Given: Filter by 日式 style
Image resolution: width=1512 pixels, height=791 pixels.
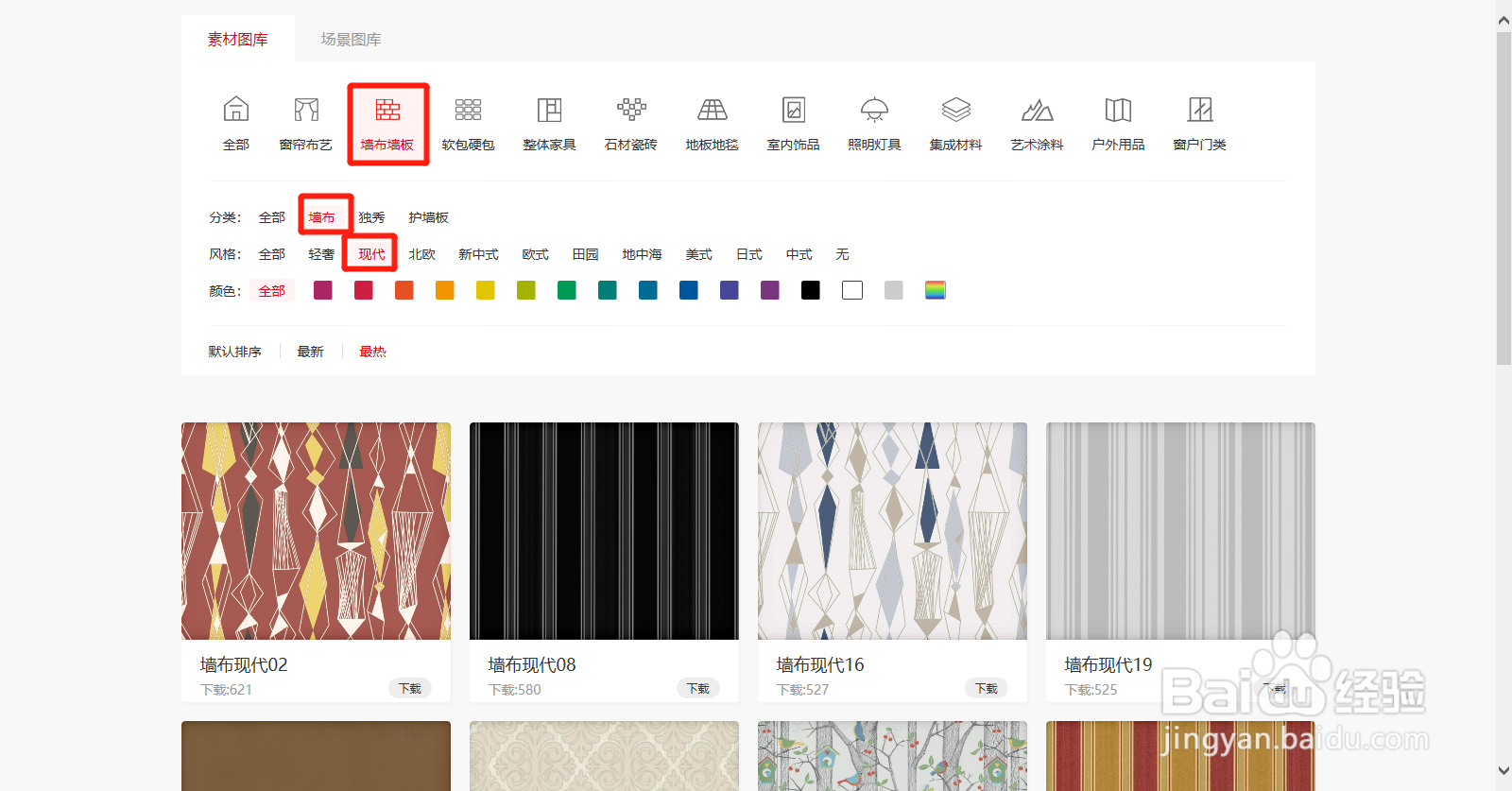Looking at the screenshot, I should click(x=749, y=254).
